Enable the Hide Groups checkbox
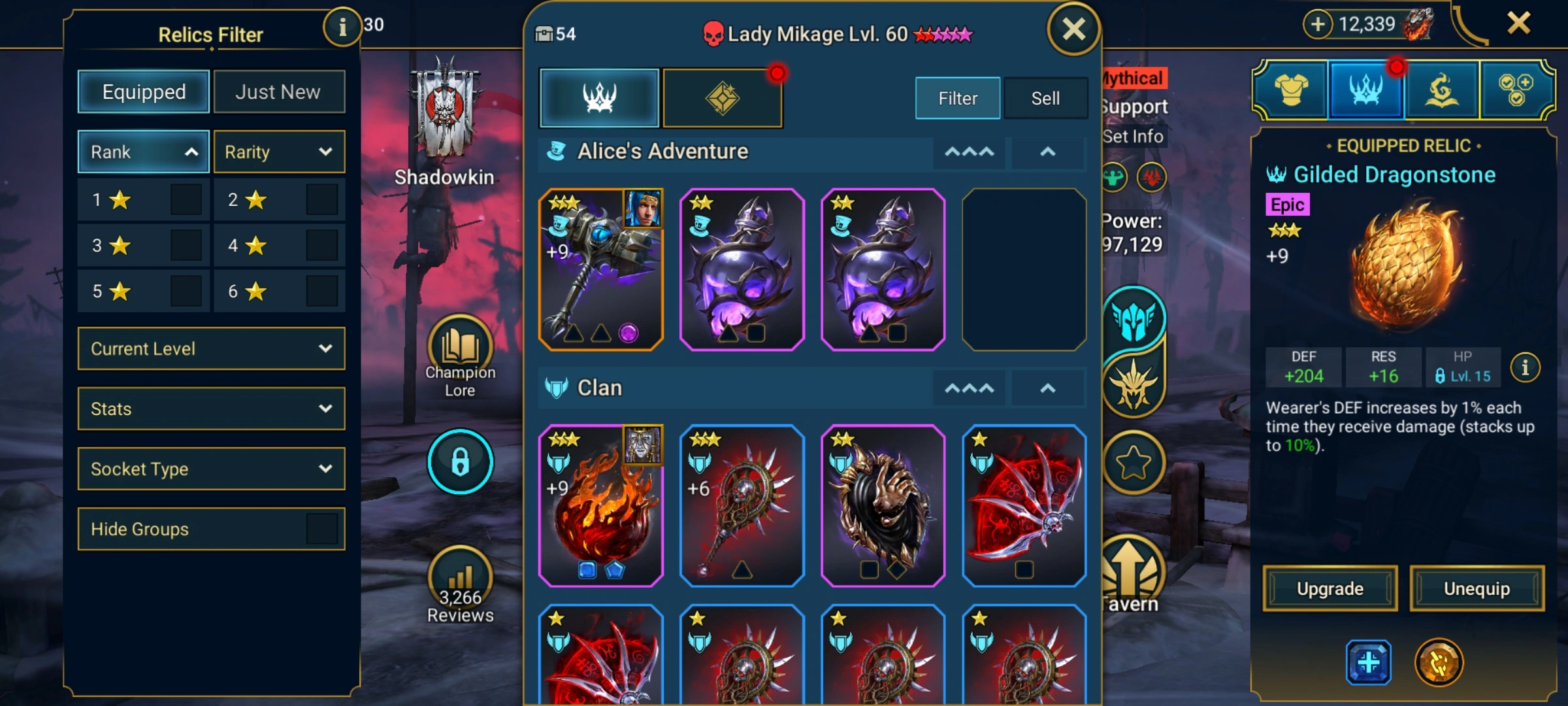 (321, 529)
